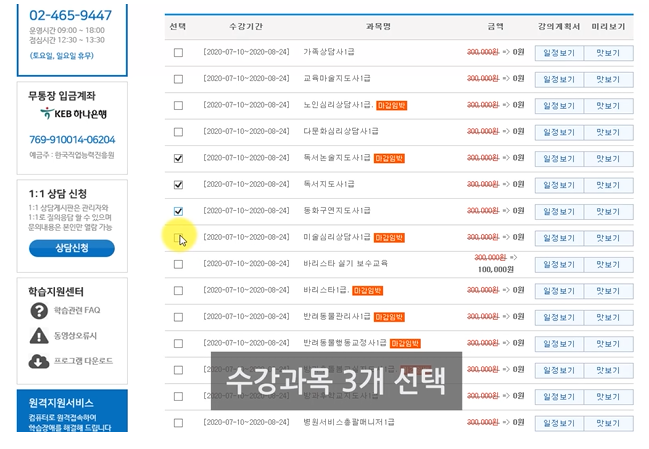Click the 100,000원 price in 바리스타 실기 row

click(x=495, y=269)
